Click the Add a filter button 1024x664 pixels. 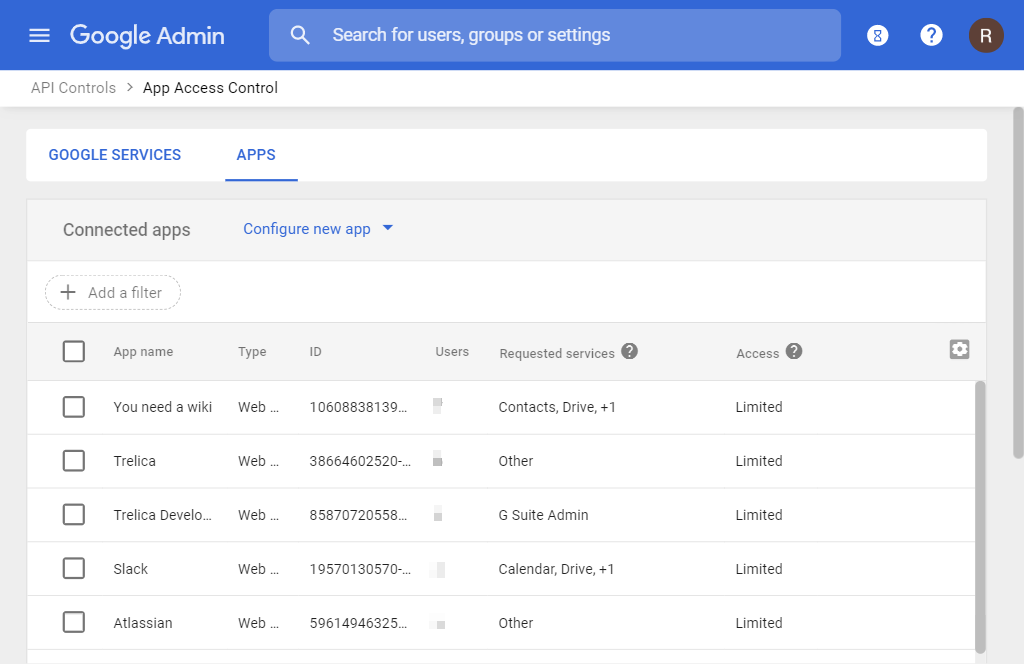tap(113, 293)
